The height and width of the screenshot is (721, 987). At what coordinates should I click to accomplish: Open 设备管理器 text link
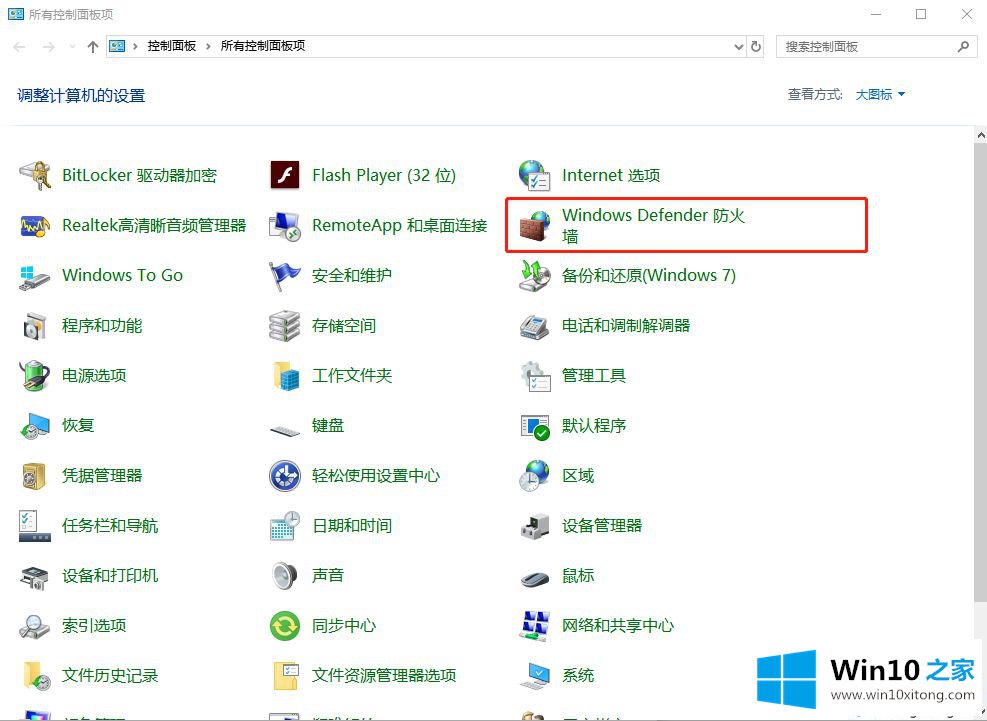point(602,526)
